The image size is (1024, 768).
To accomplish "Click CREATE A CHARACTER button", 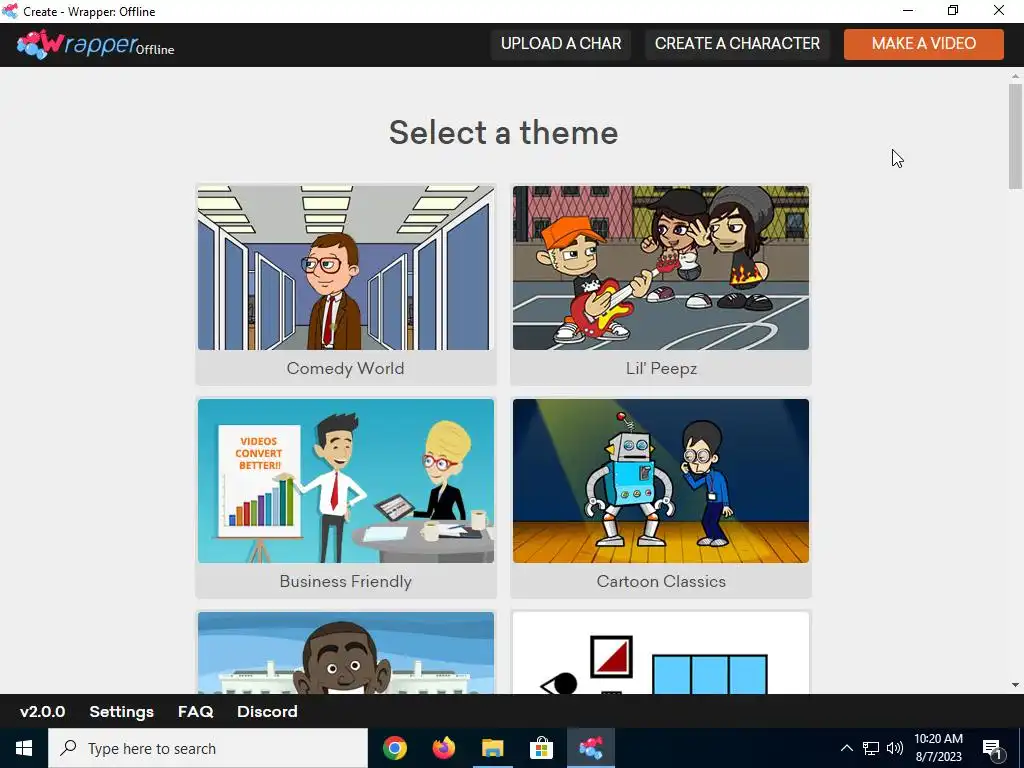I will coord(737,44).
